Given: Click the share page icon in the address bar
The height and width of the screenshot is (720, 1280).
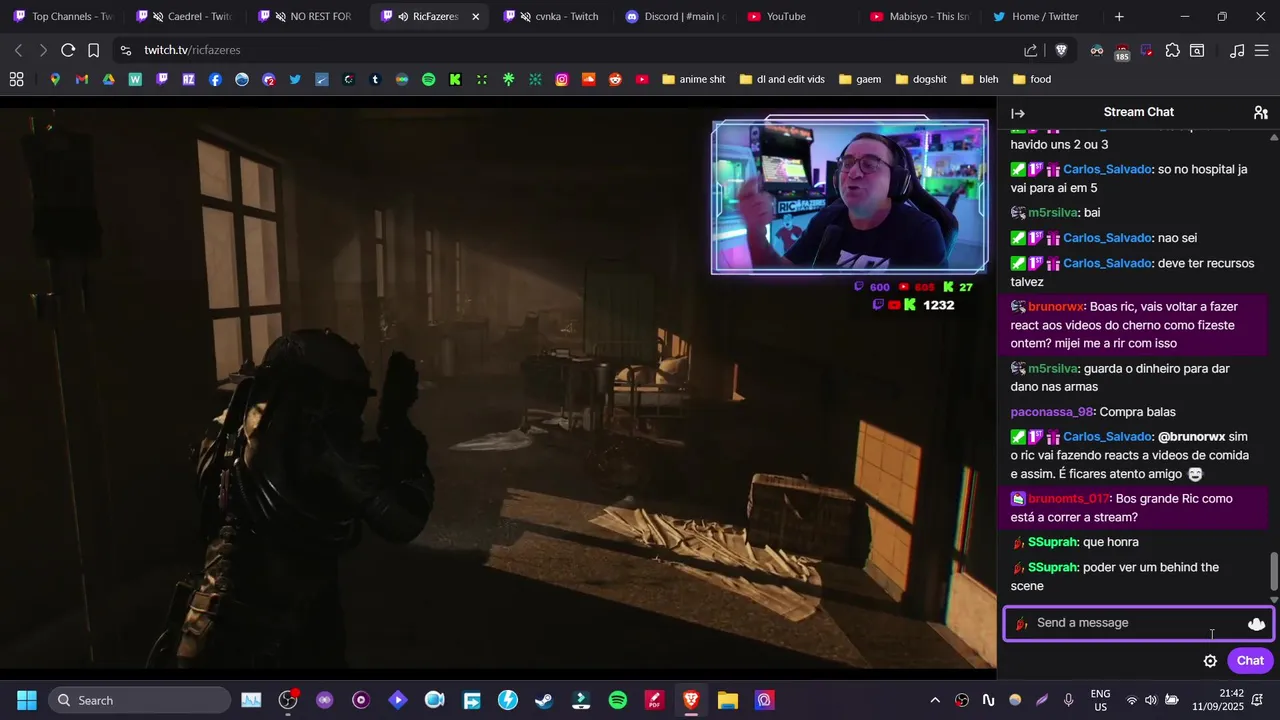Looking at the screenshot, I should click(1031, 50).
